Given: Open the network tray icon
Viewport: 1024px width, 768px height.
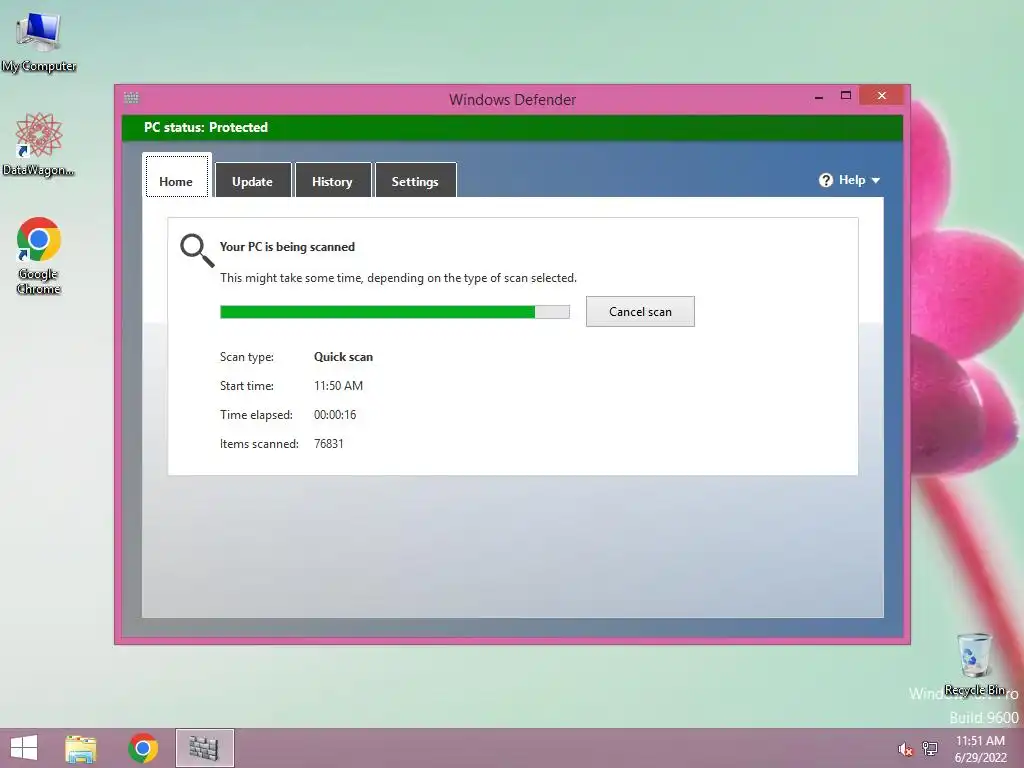Looking at the screenshot, I should pos(929,748).
